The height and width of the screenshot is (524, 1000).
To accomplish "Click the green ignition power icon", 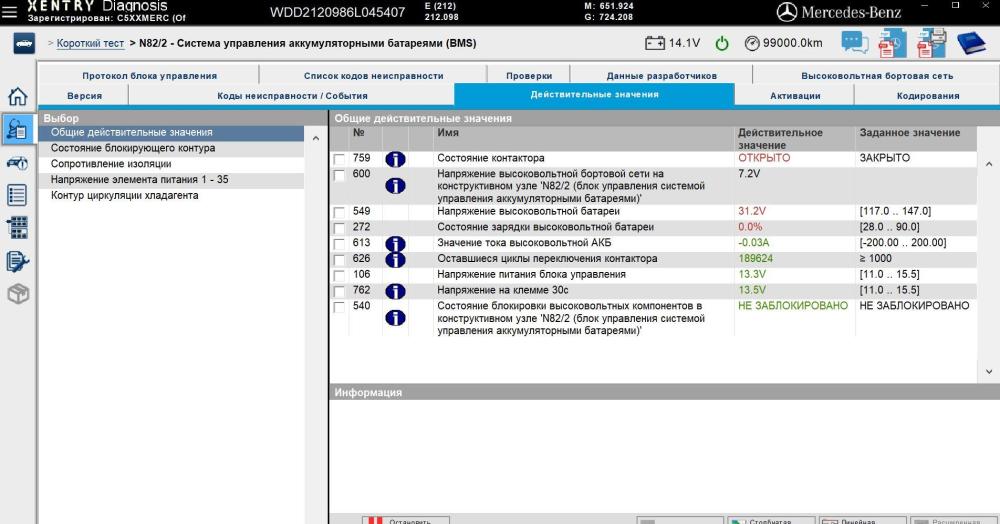I will click(722, 43).
